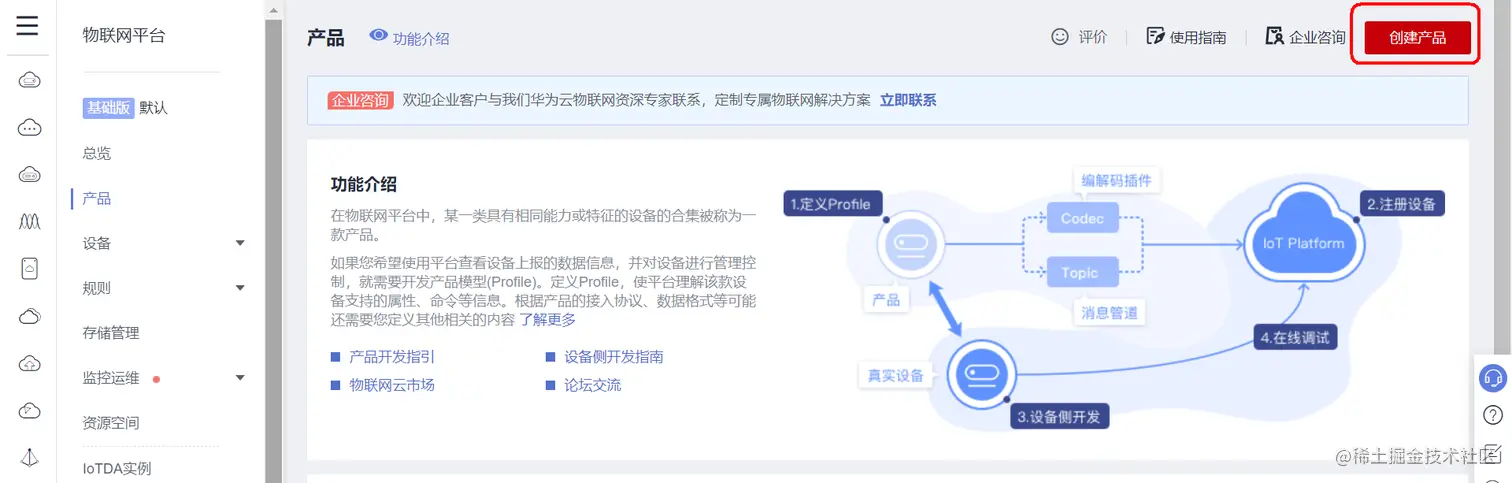Click the smiley face 评价 icon
The width and height of the screenshot is (1512, 483).
(x=1060, y=37)
